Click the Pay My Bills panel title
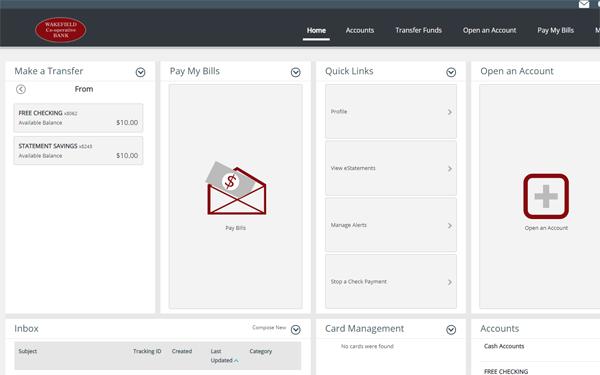 click(x=195, y=71)
